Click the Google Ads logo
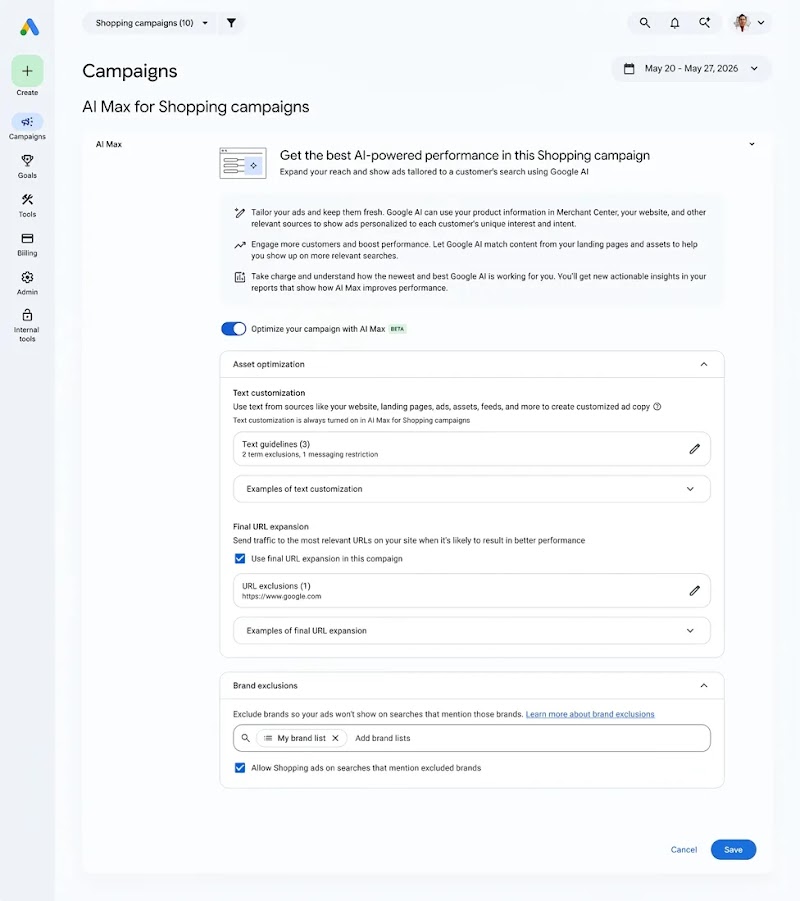 29,27
